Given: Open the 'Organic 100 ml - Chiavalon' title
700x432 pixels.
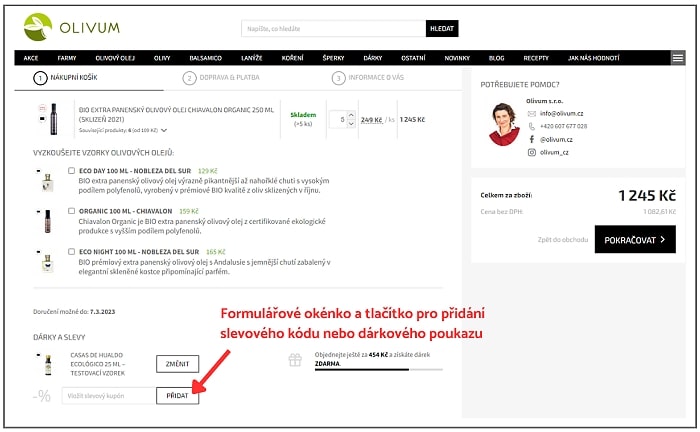Looking at the screenshot, I should (x=125, y=211).
